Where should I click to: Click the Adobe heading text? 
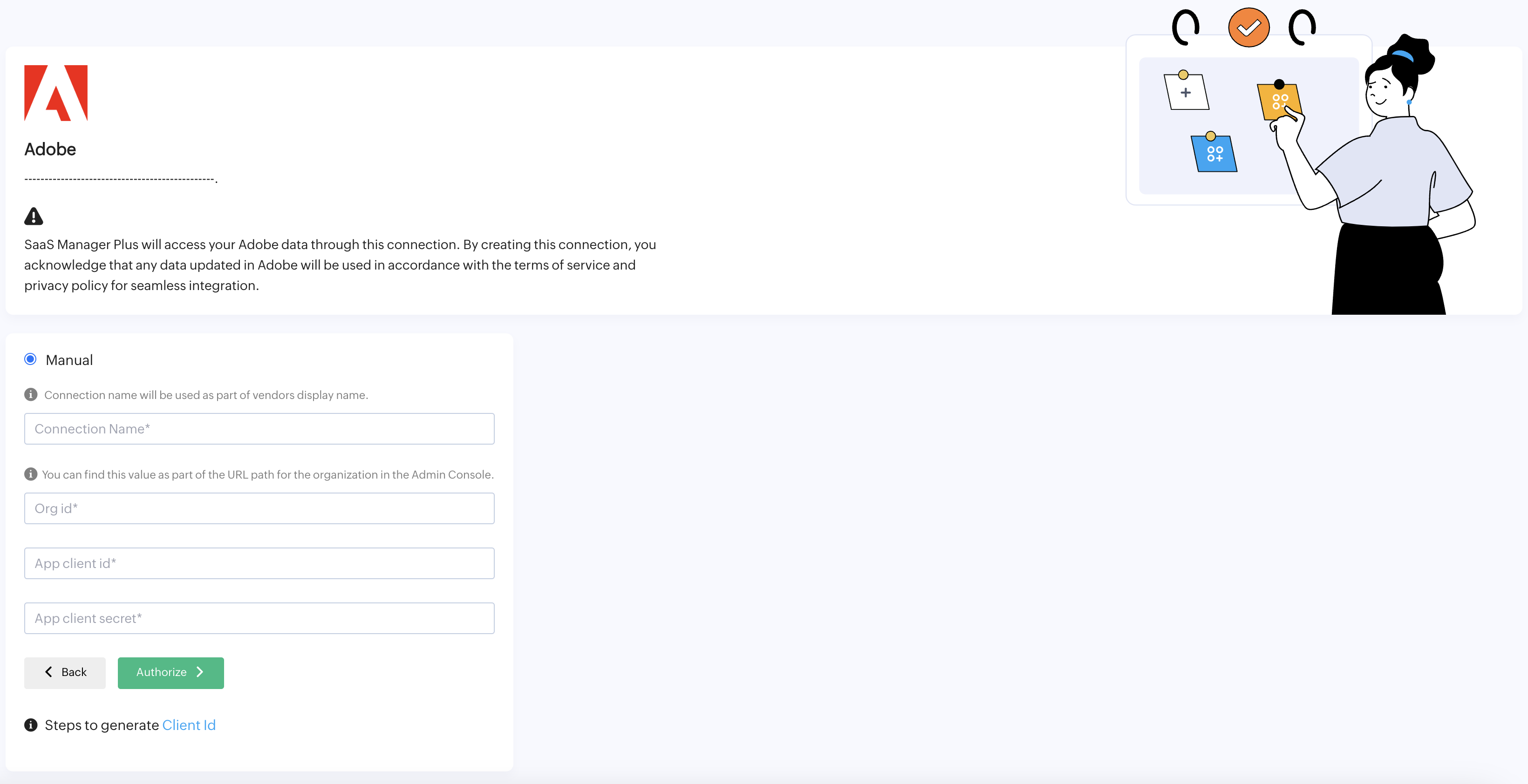(50, 149)
